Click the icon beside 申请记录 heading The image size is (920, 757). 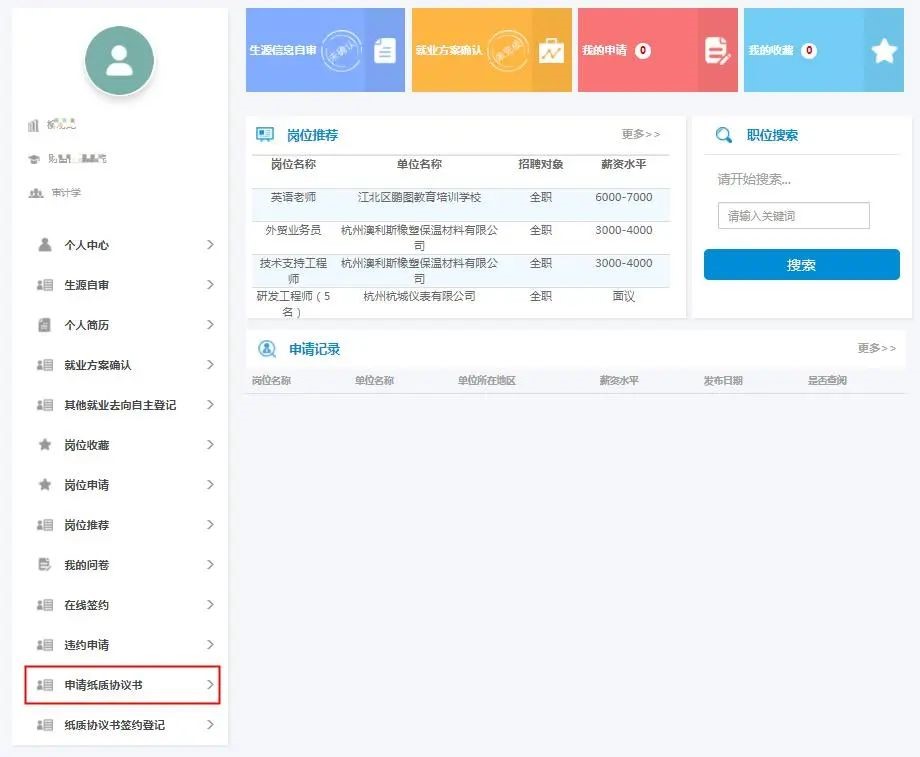click(267, 349)
